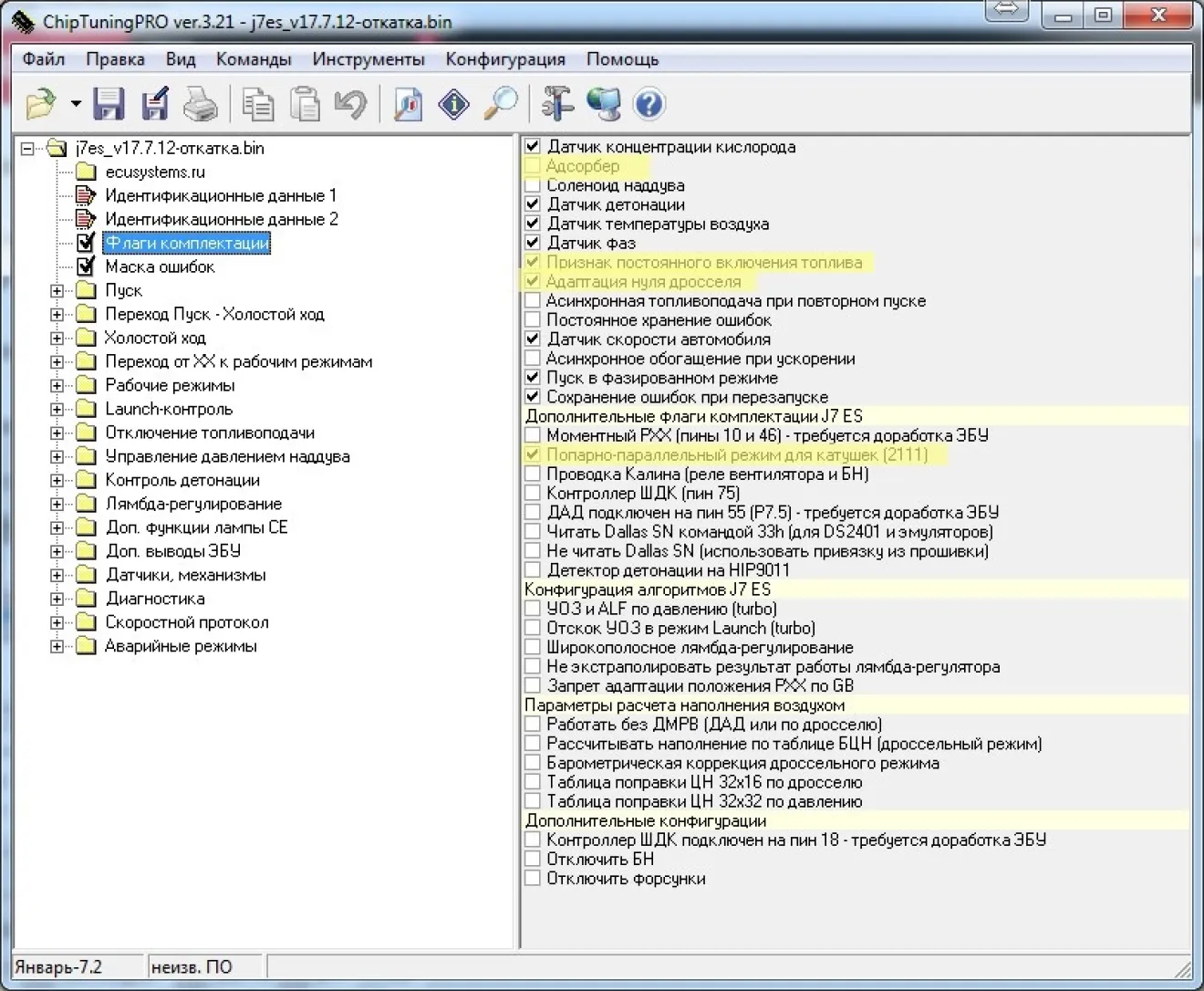Click the ChipTuningPRO title bar app icon
The width and height of the screenshot is (1204, 991).
[23, 21]
